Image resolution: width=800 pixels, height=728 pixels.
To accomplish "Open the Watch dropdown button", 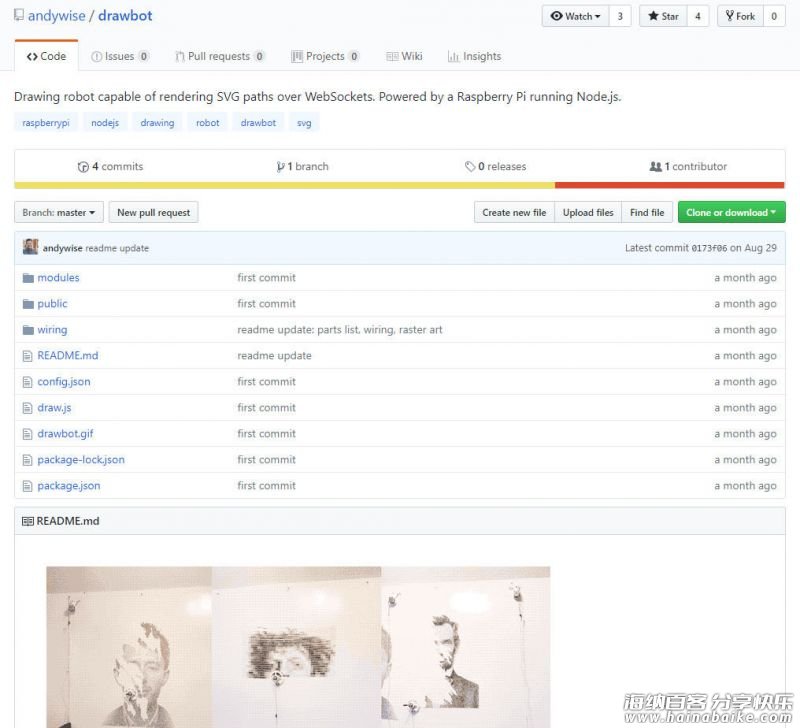I will pos(575,16).
